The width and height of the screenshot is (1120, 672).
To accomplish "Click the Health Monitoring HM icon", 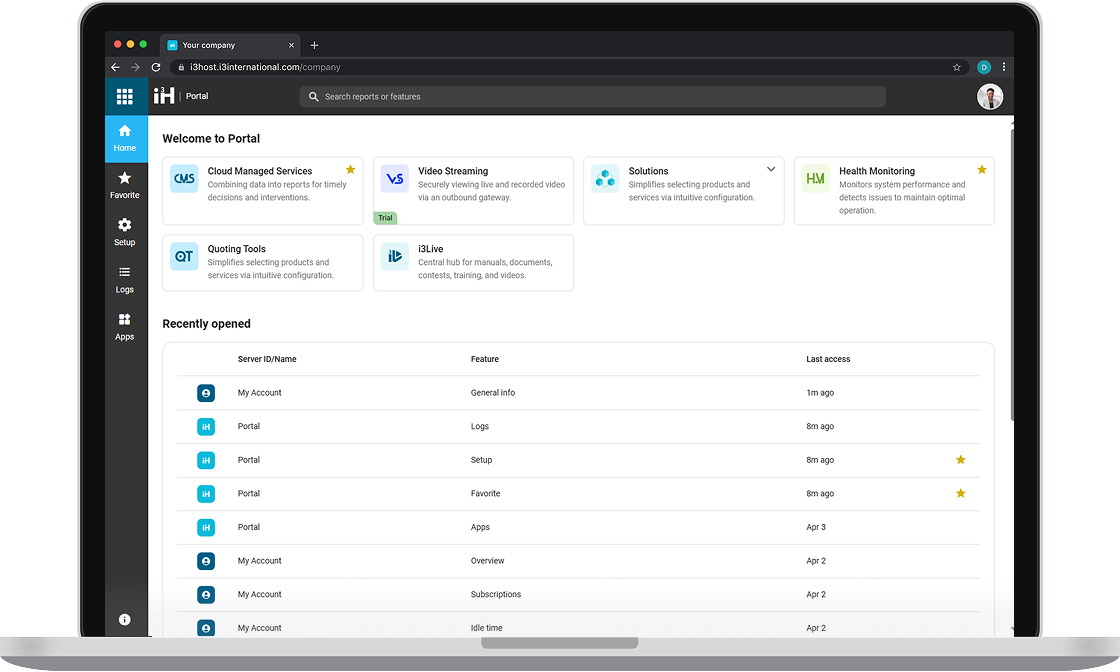I will pyautogui.click(x=816, y=179).
